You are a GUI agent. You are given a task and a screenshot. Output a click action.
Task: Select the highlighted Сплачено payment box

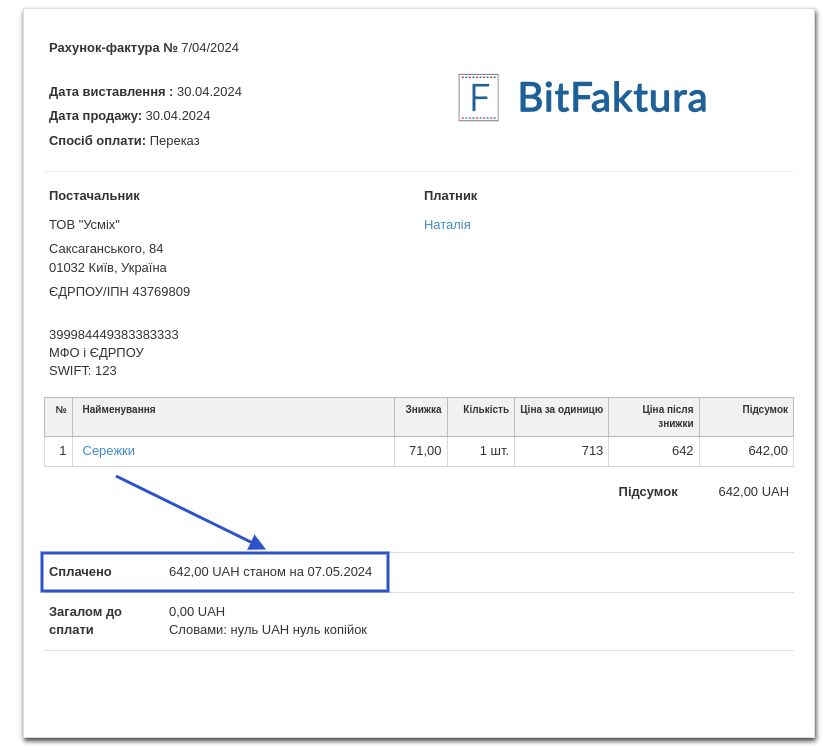coord(215,572)
